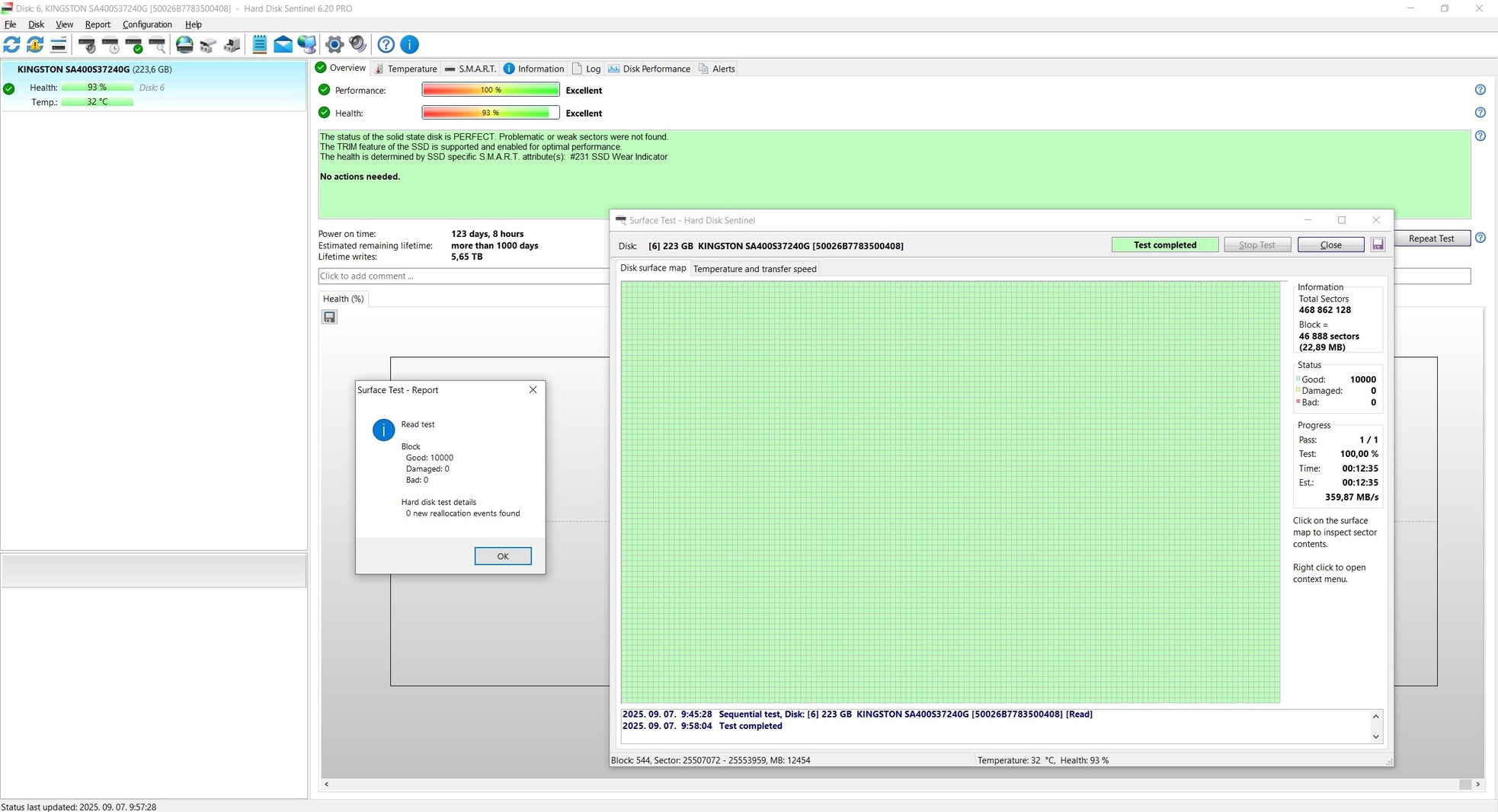Click the disk with magnifier toolbar icon
Image resolution: width=1498 pixels, height=812 pixels.
(x=158, y=45)
